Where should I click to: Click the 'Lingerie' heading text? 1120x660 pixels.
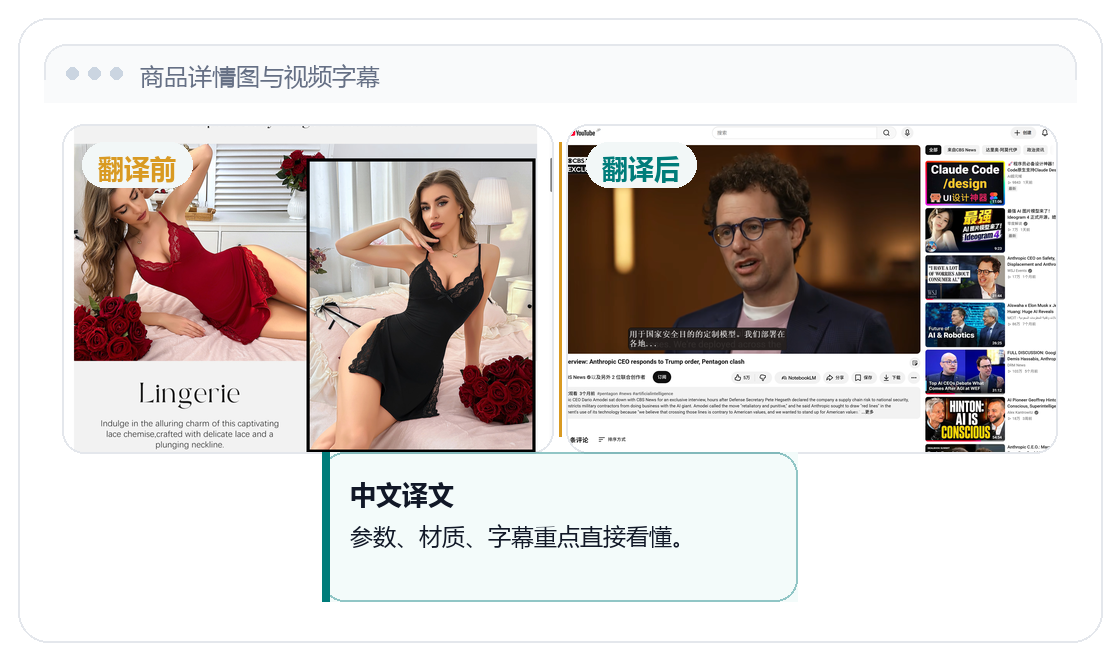tap(189, 394)
